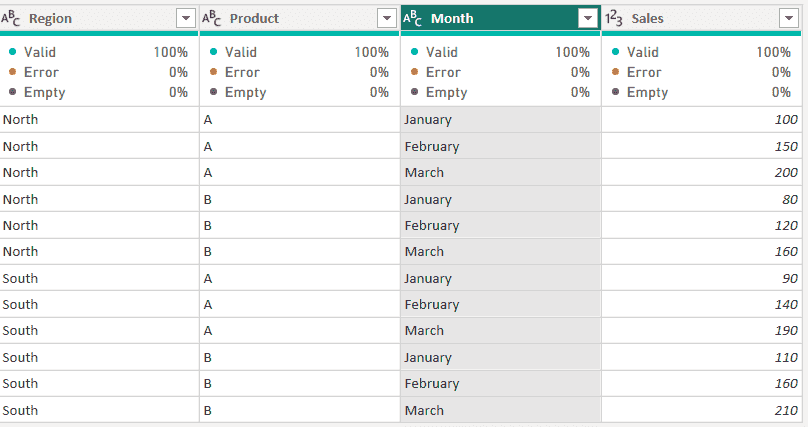This screenshot has height=427, width=808.
Task: Click Empty 0% in the Region quality stats
Action: point(98,92)
